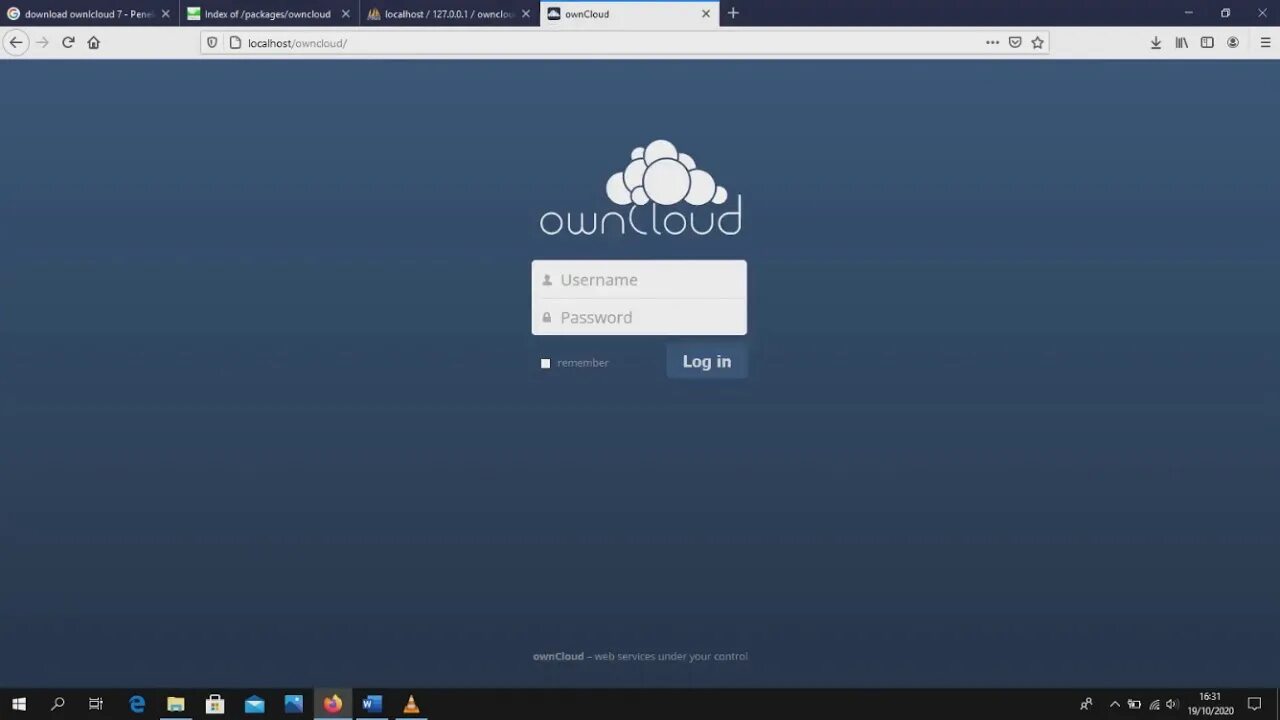Switch to the Index of /packages/owncloud tab
1280x720 pixels.
268,14
